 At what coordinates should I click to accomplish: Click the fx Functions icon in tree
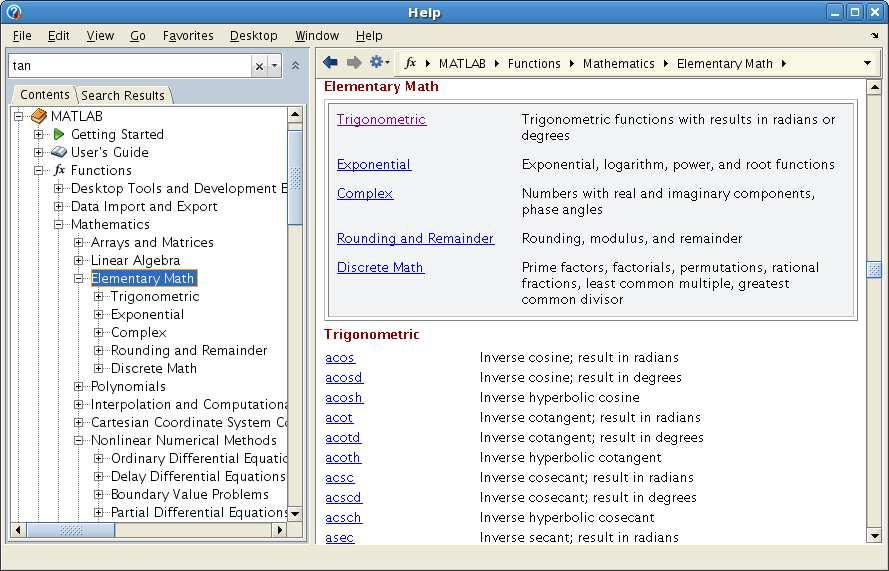coord(60,170)
